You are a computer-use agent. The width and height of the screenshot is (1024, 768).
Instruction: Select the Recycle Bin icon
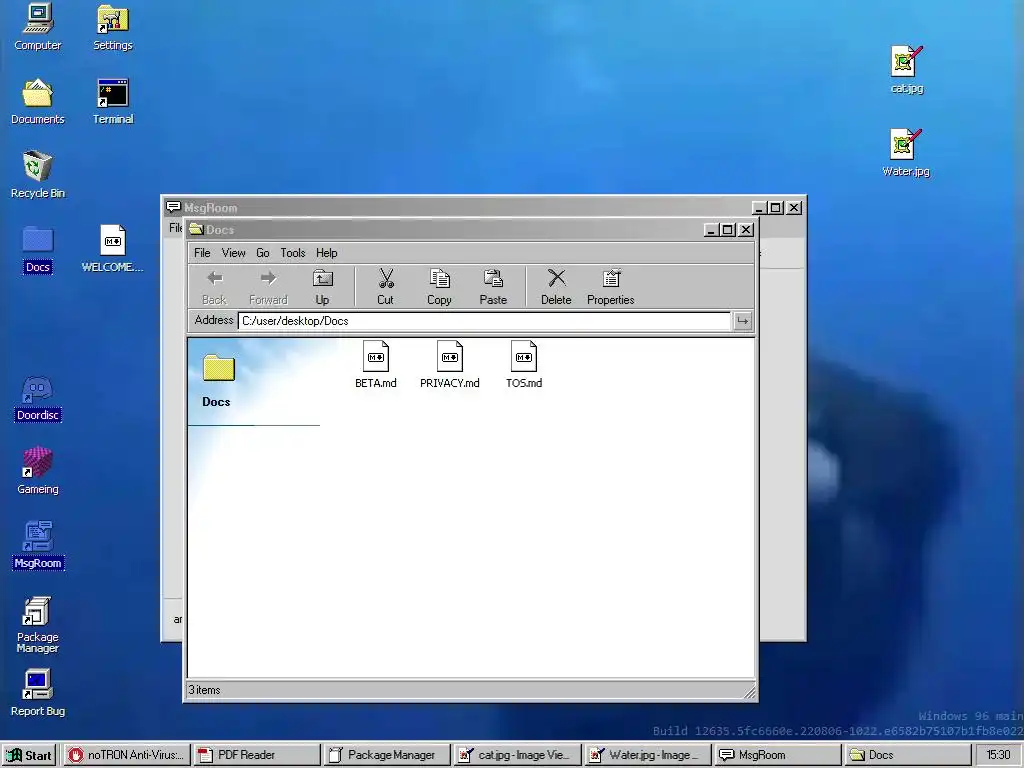click(38, 174)
